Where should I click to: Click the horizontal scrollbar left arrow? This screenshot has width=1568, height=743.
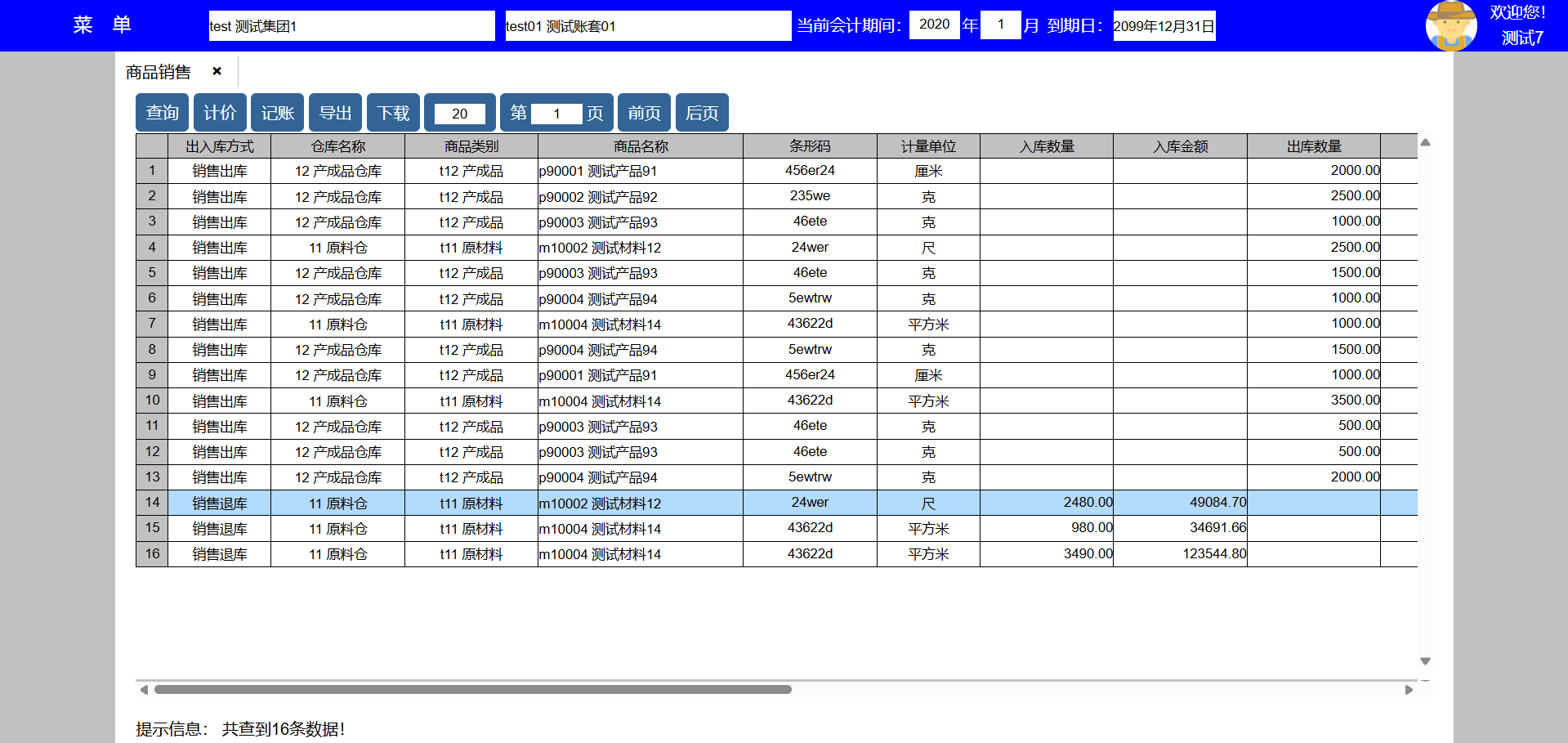(144, 690)
